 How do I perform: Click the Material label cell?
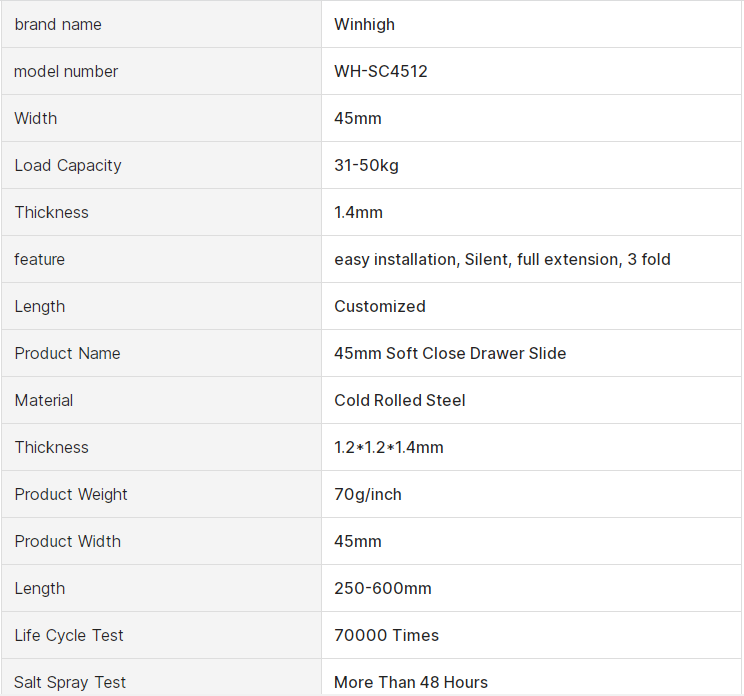[x=44, y=400]
